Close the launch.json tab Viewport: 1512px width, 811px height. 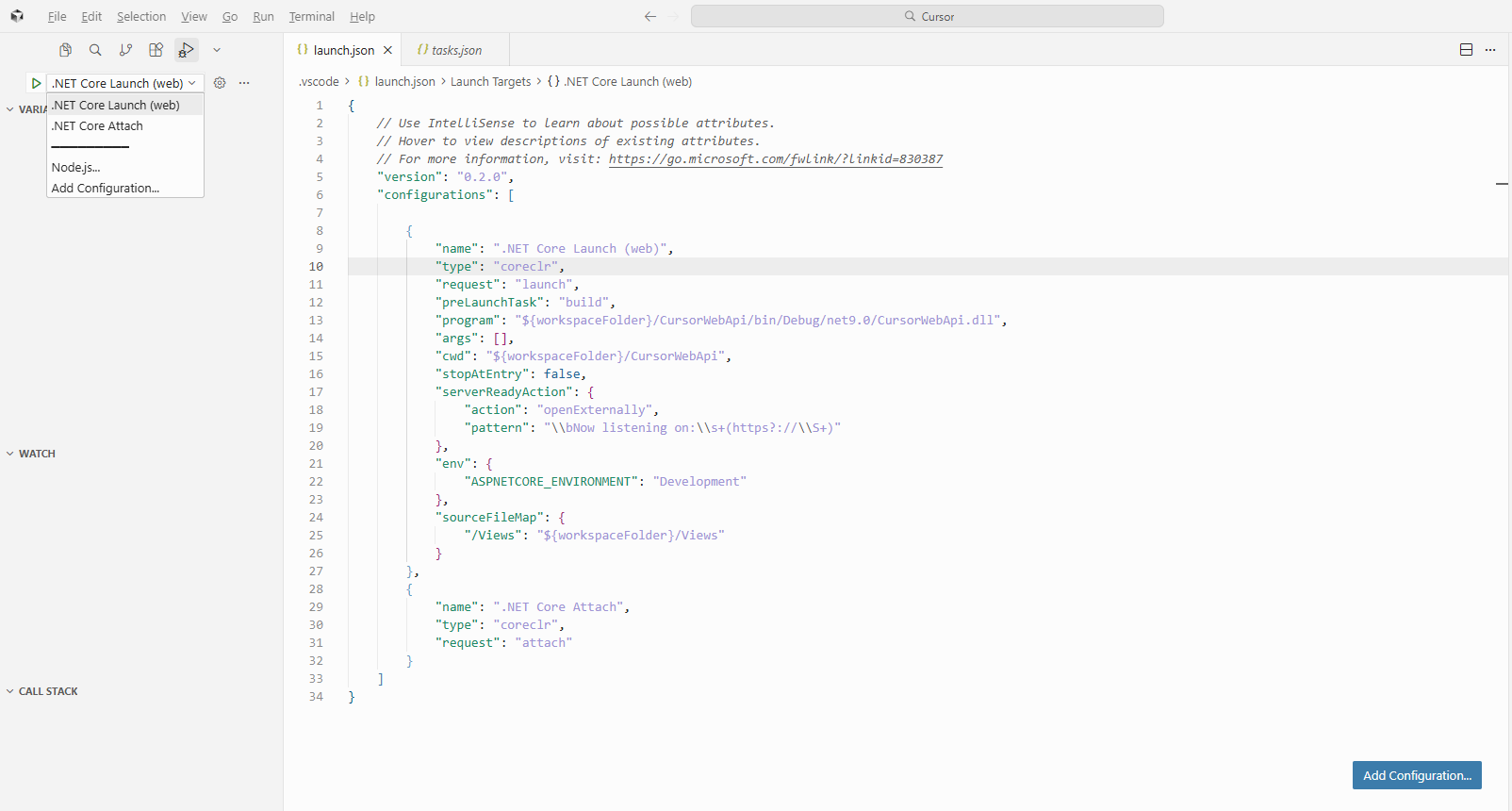pos(387,50)
